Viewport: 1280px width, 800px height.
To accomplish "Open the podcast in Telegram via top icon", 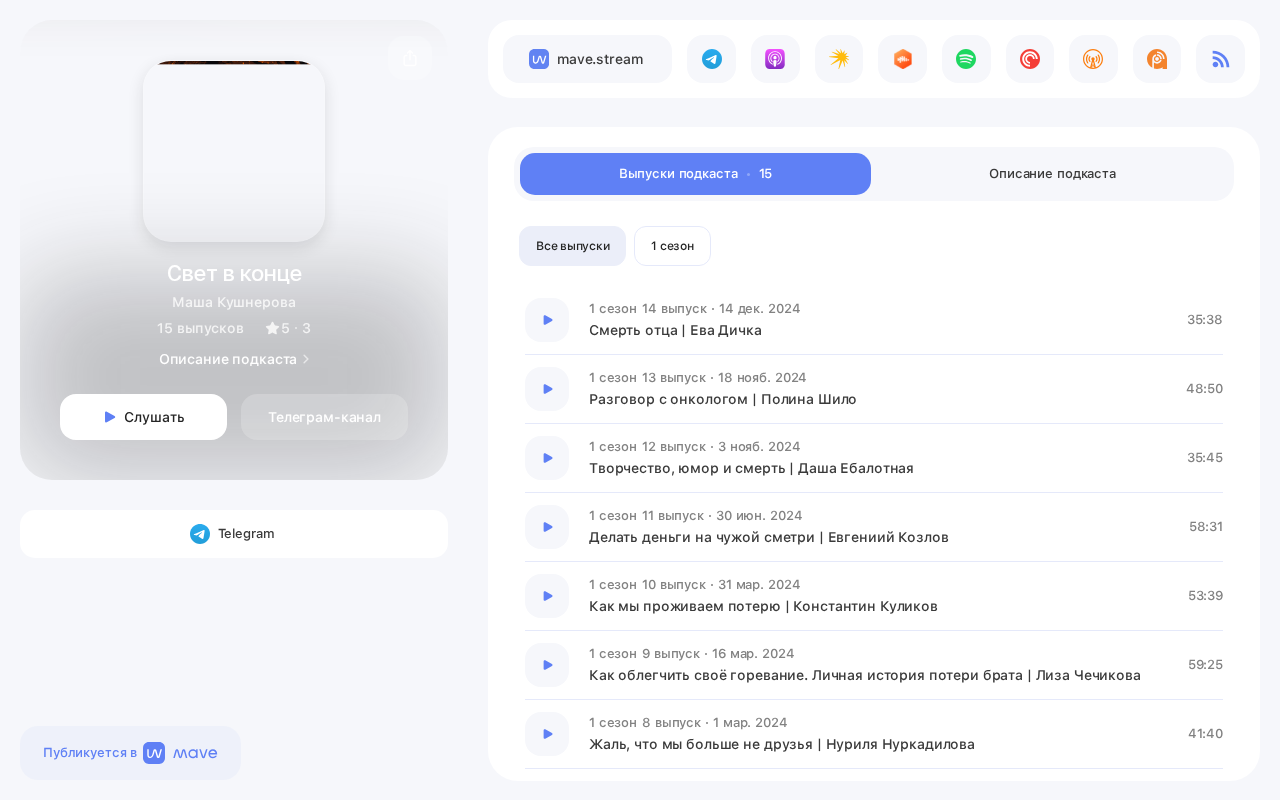I will (711, 59).
